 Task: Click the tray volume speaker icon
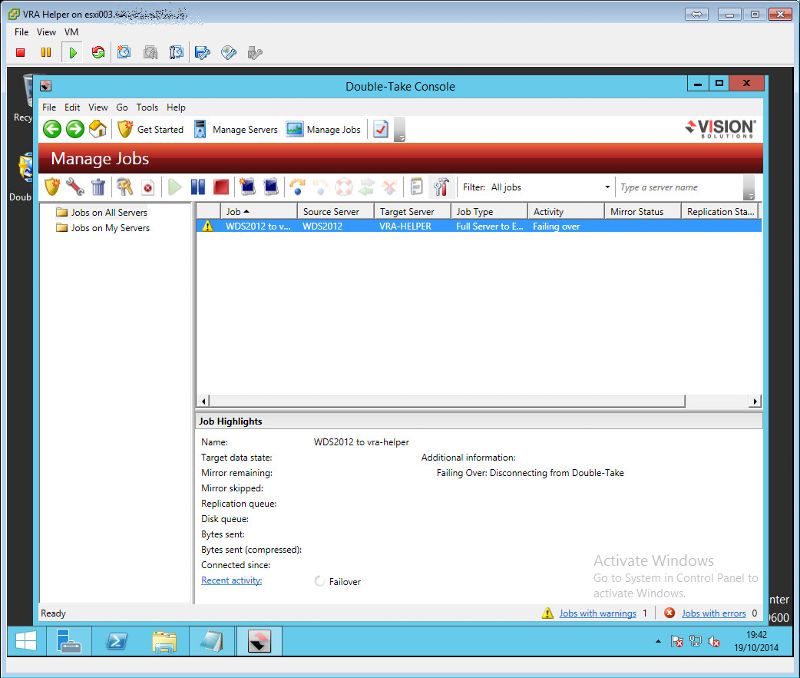tap(714, 642)
